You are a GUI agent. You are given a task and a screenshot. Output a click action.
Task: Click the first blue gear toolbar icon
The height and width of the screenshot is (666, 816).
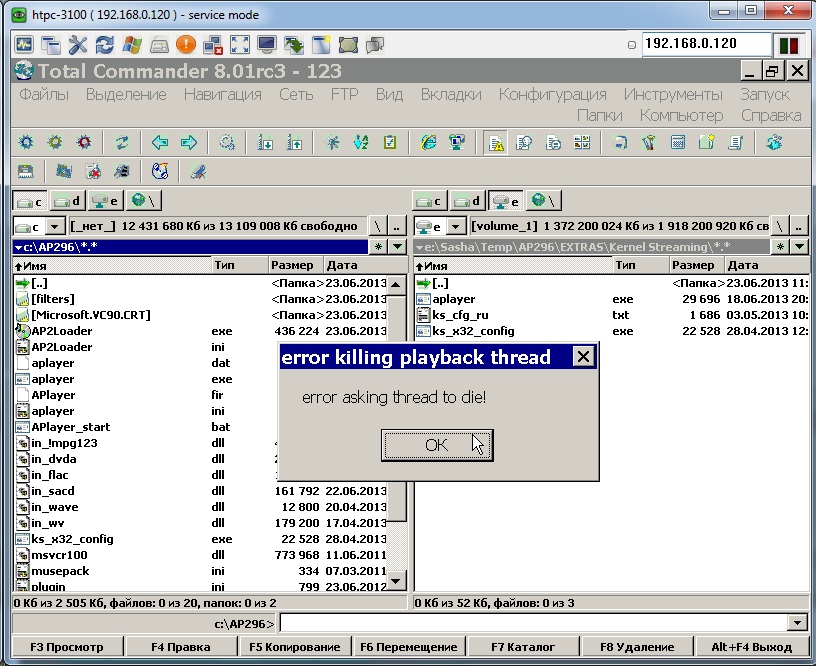pyautogui.click(x=26, y=142)
